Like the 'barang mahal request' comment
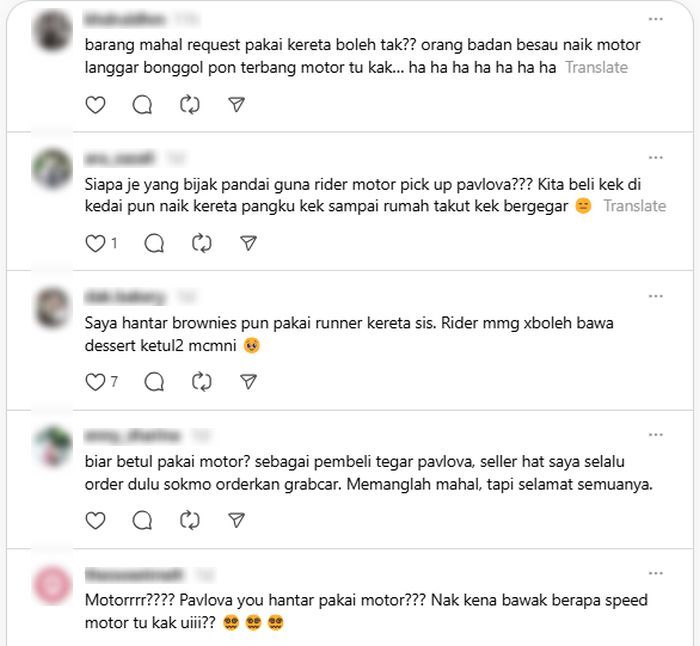The height and width of the screenshot is (646, 700). pos(95,105)
